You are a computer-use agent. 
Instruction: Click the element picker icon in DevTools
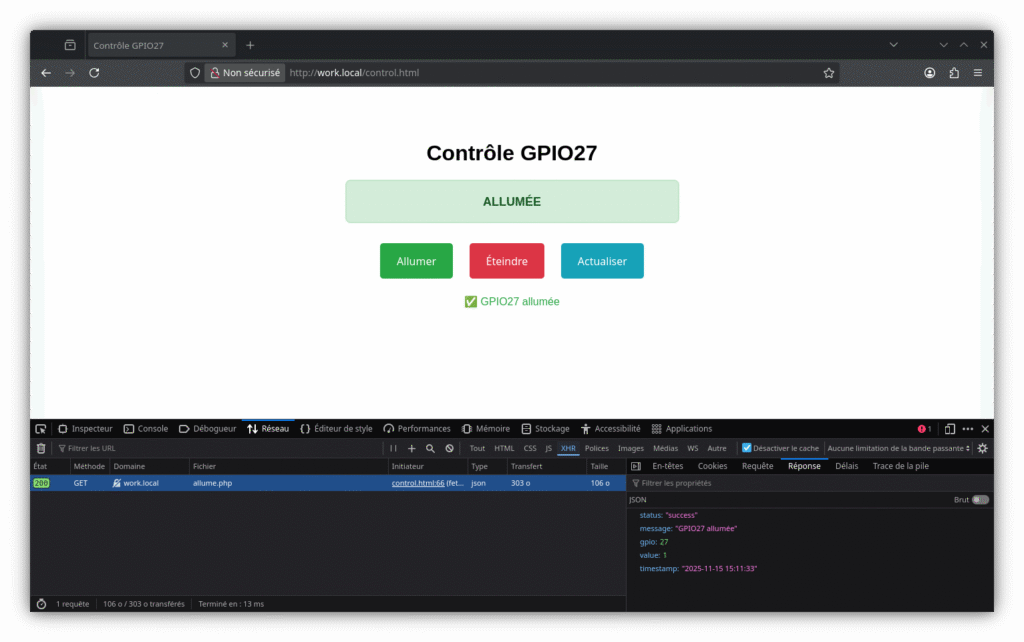[x=41, y=429]
